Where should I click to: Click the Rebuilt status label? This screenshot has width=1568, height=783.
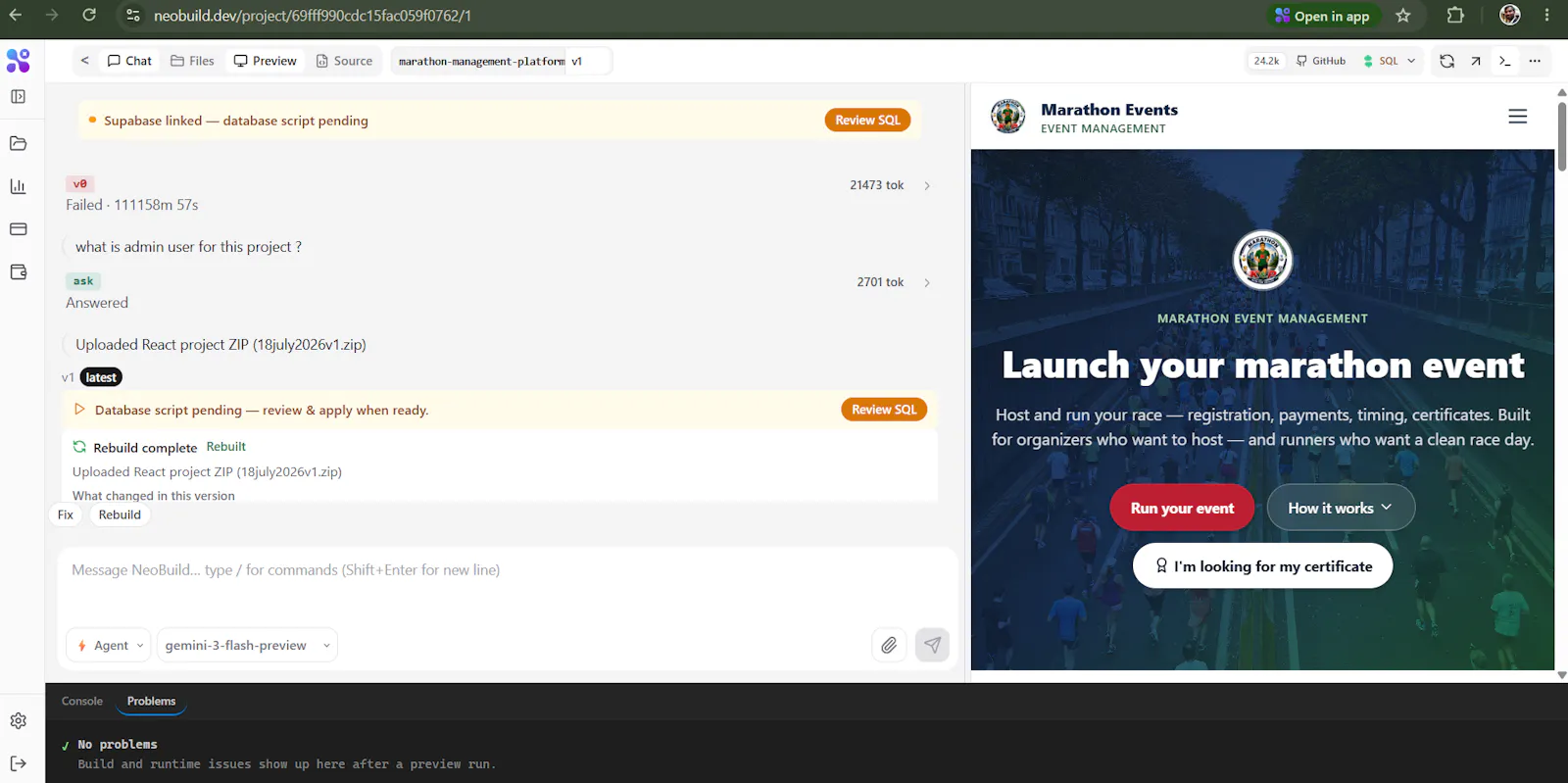226,447
